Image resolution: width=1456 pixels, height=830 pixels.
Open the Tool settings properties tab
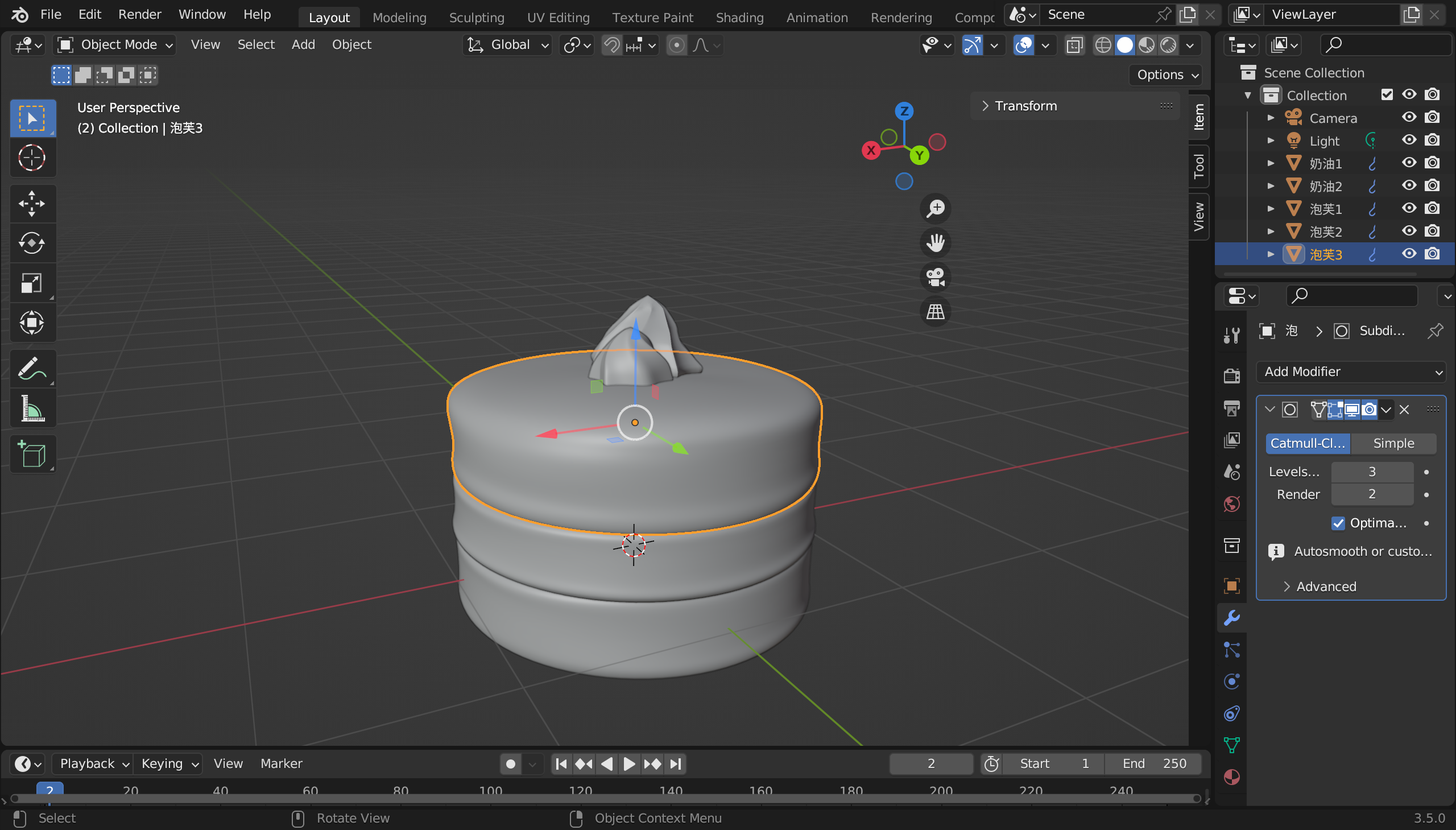point(1231,335)
